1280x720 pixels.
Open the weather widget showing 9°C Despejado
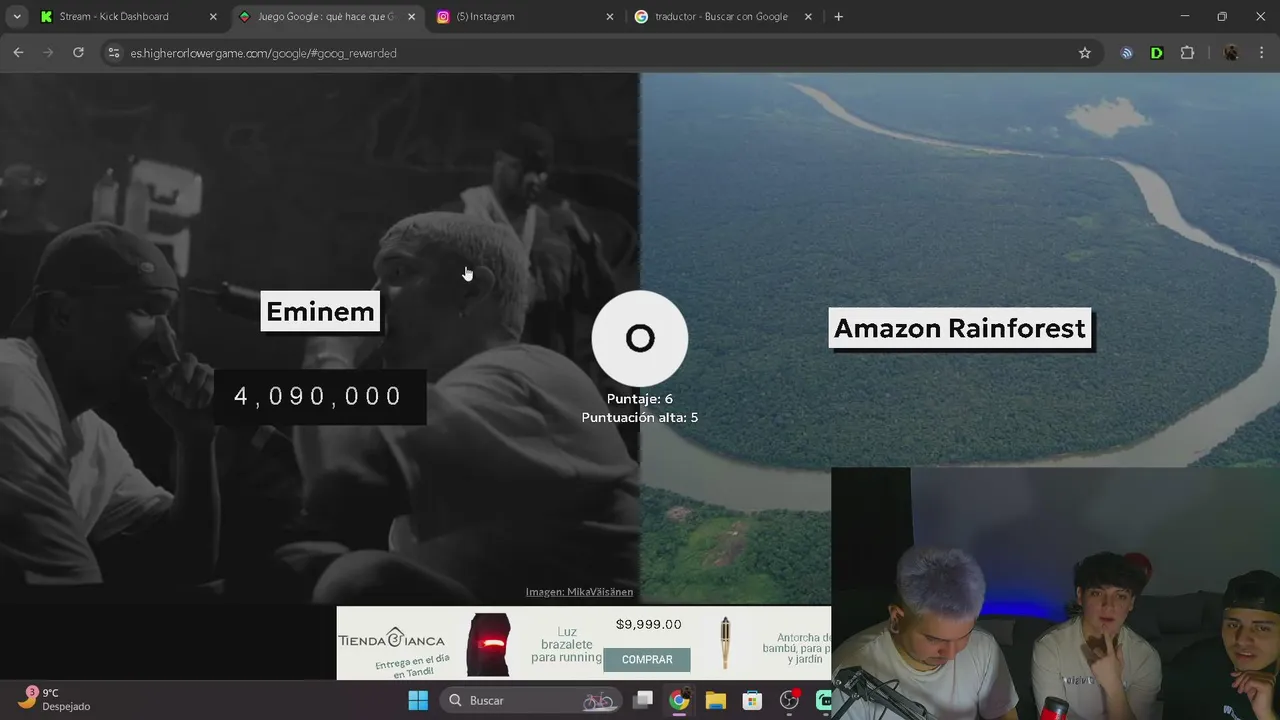click(55, 699)
